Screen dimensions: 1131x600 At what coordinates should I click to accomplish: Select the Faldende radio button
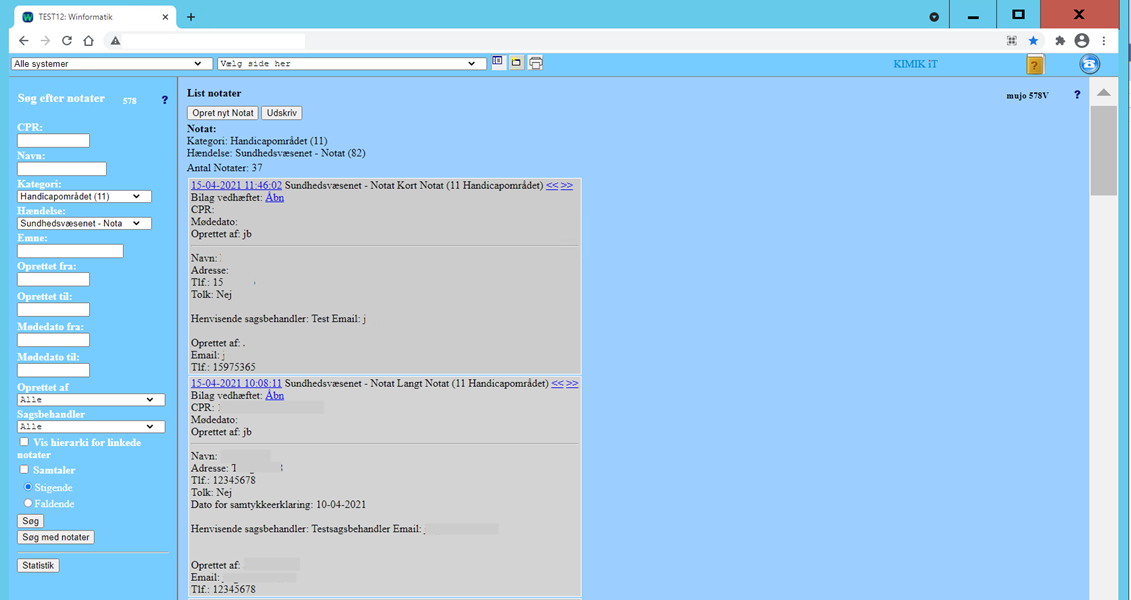(28, 503)
